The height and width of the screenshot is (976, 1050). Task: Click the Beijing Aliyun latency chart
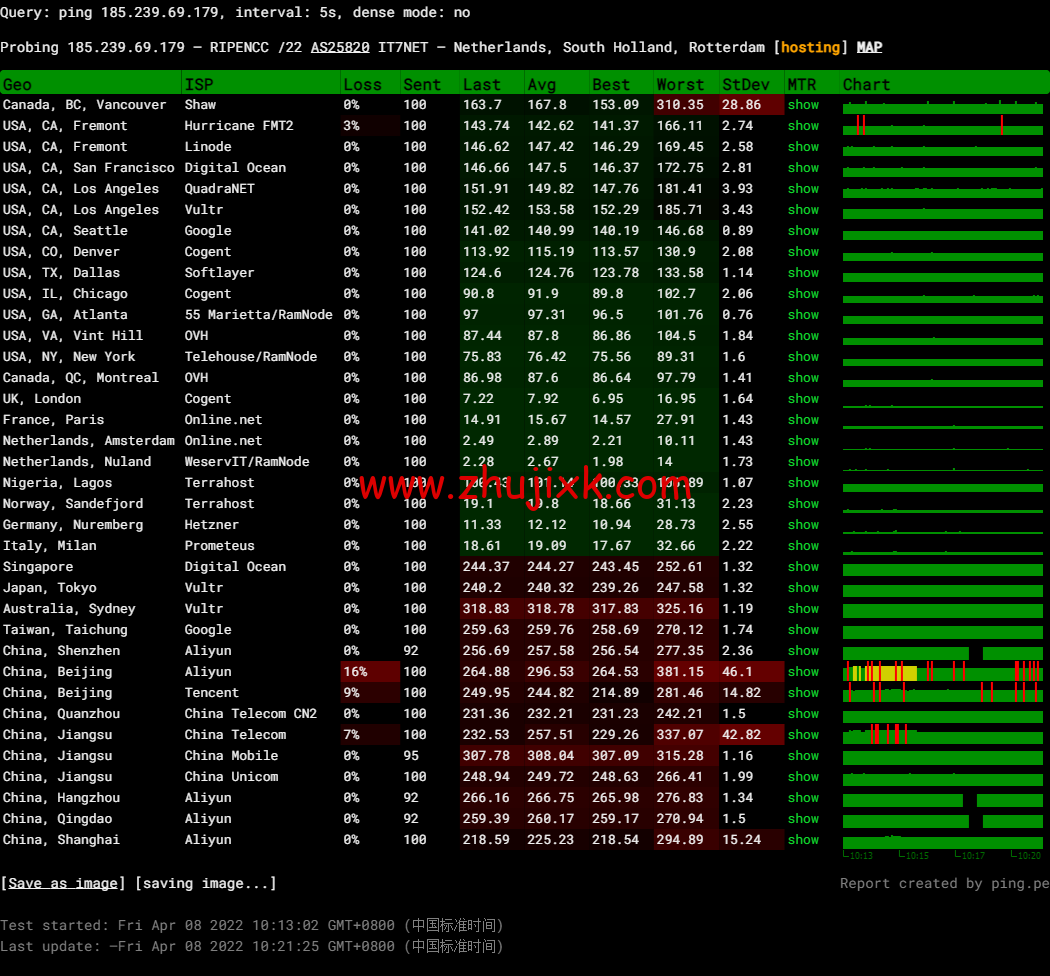pyautogui.click(x=942, y=672)
